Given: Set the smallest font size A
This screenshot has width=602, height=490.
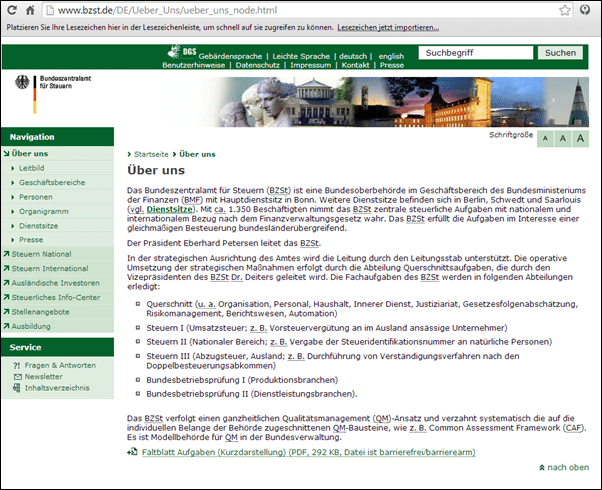Looking at the screenshot, I should (x=545, y=139).
